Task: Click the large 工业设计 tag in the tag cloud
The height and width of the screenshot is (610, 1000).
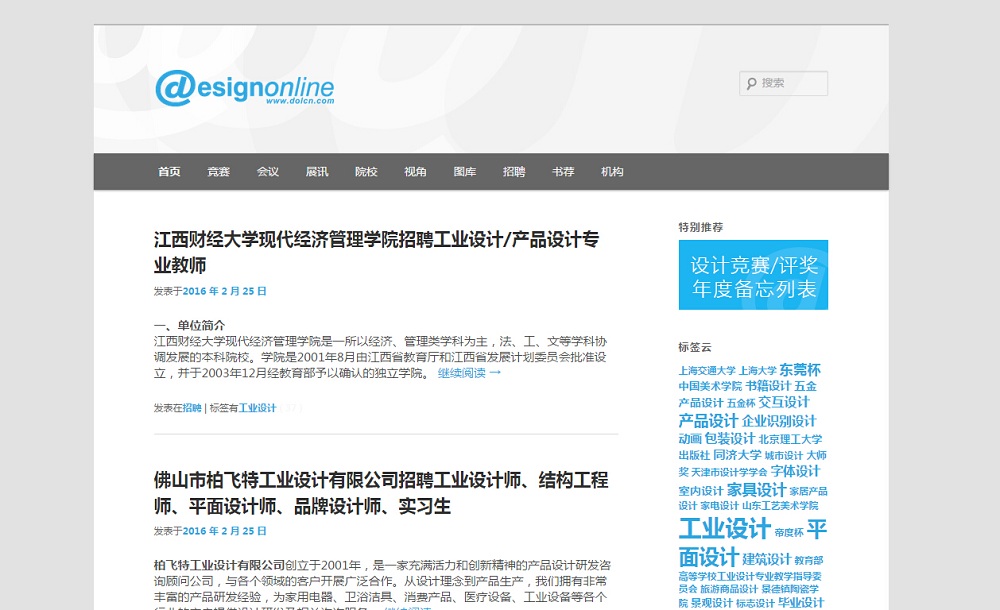Action: click(724, 528)
